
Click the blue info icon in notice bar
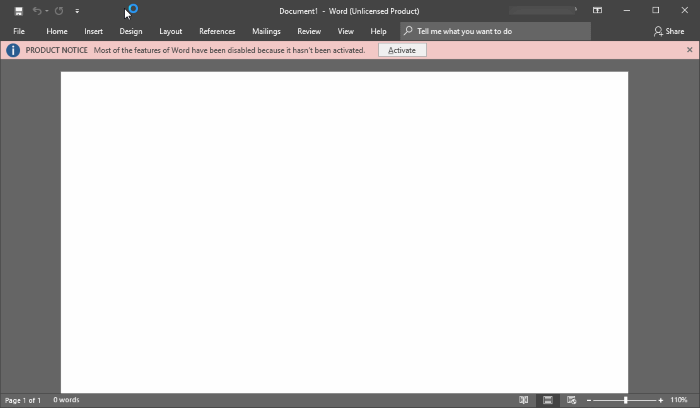[12, 50]
